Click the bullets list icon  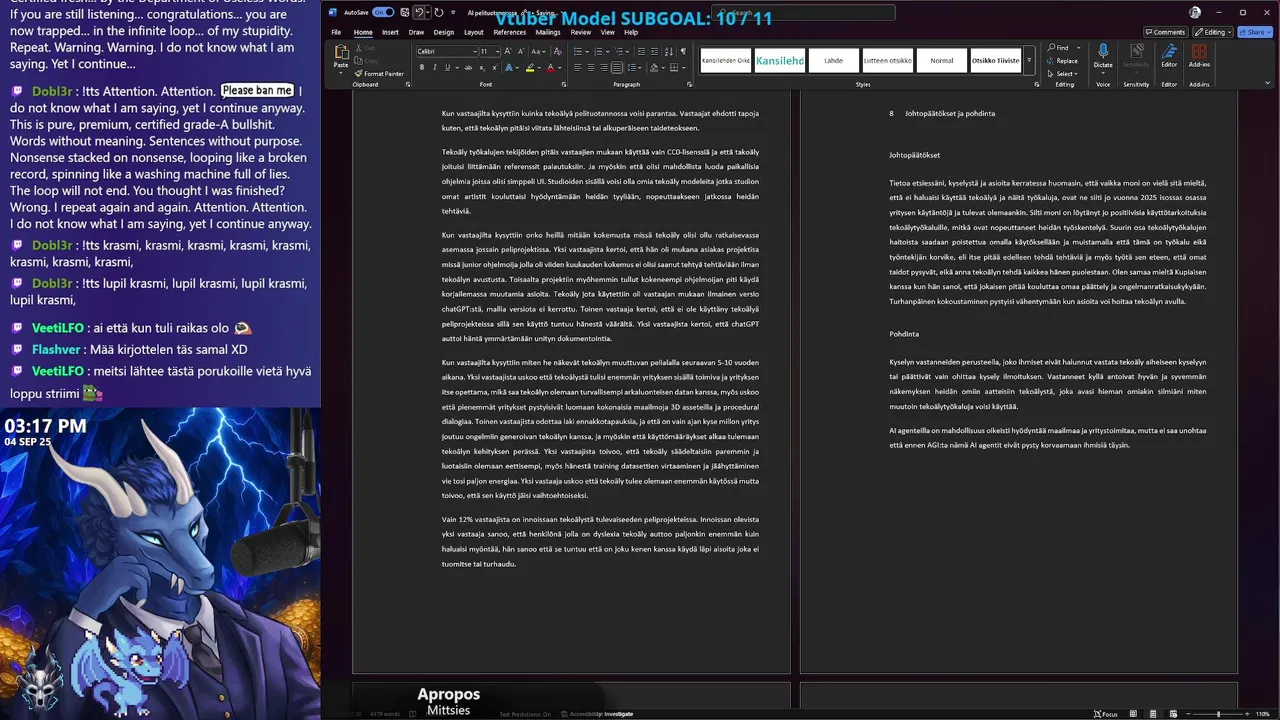578,51
